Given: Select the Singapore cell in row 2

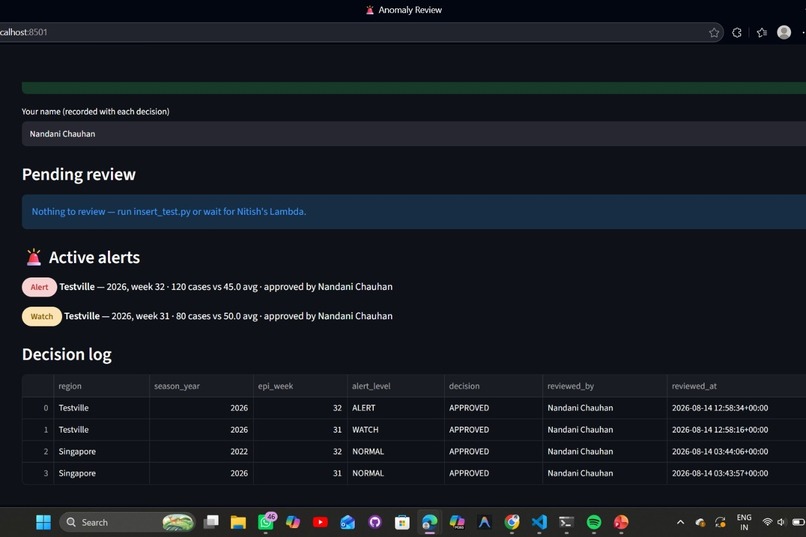Looking at the screenshot, I should coord(101,452).
